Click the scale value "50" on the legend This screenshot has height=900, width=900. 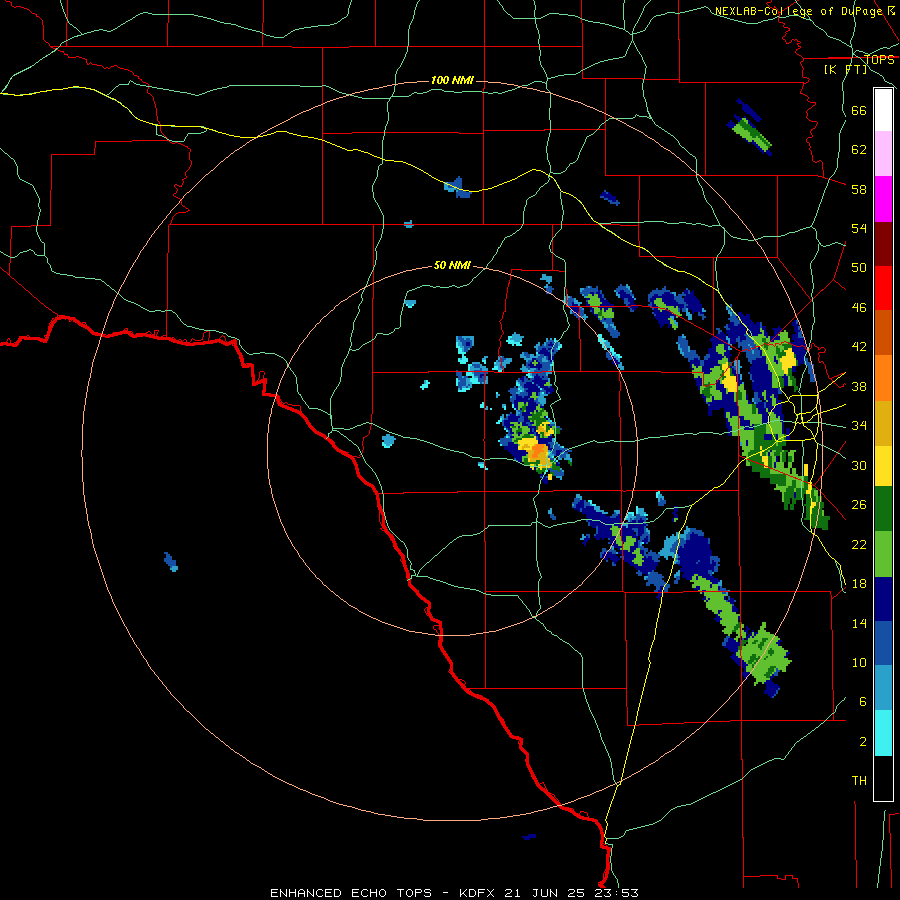[x=859, y=267]
